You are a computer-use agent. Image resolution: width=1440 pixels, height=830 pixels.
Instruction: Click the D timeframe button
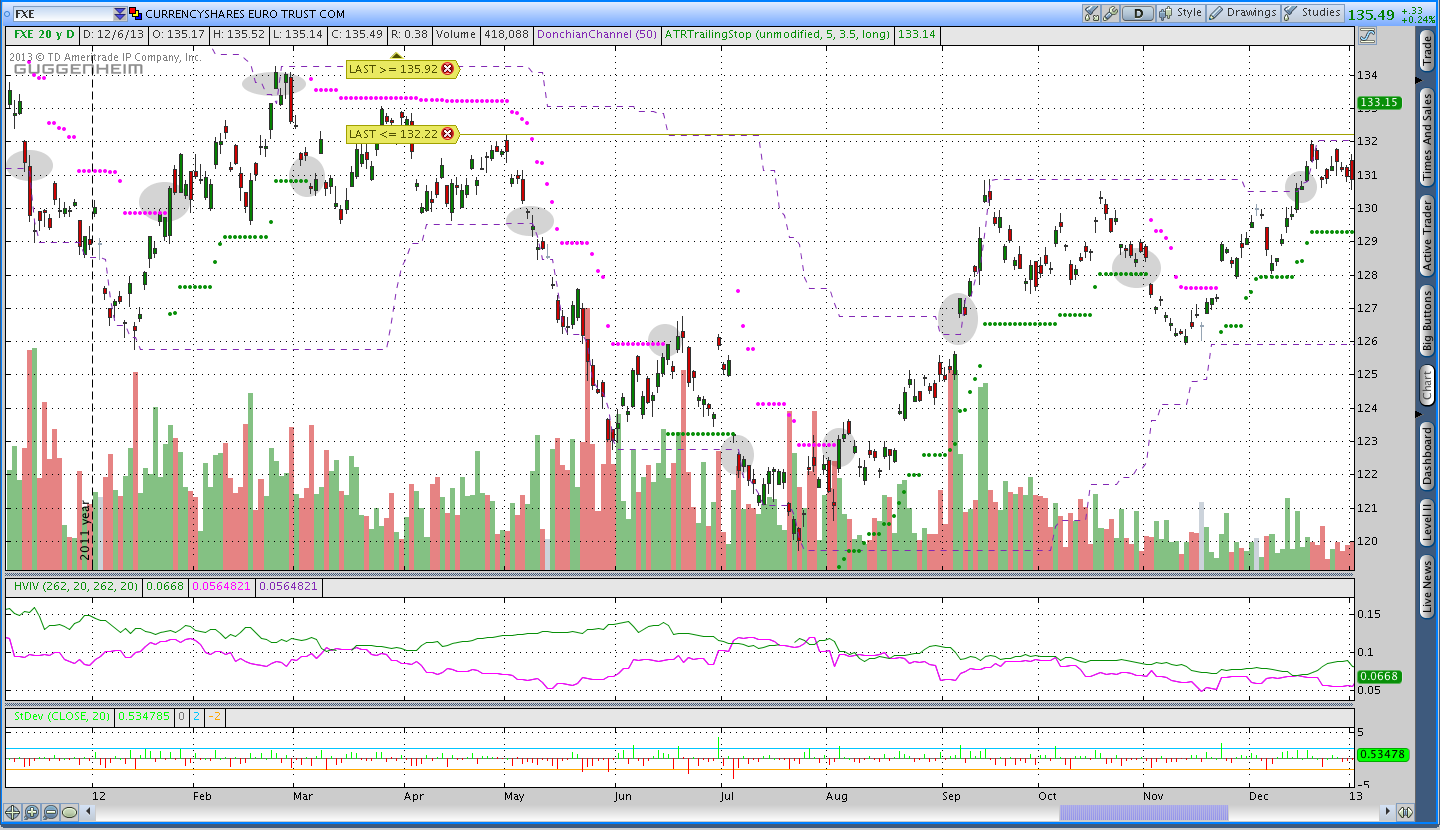[1137, 14]
